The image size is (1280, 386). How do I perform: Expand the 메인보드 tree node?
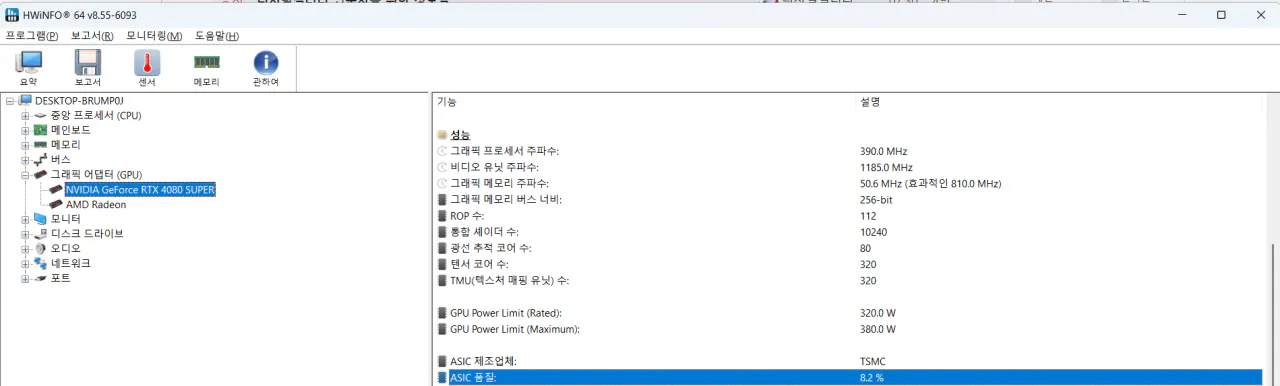point(25,130)
